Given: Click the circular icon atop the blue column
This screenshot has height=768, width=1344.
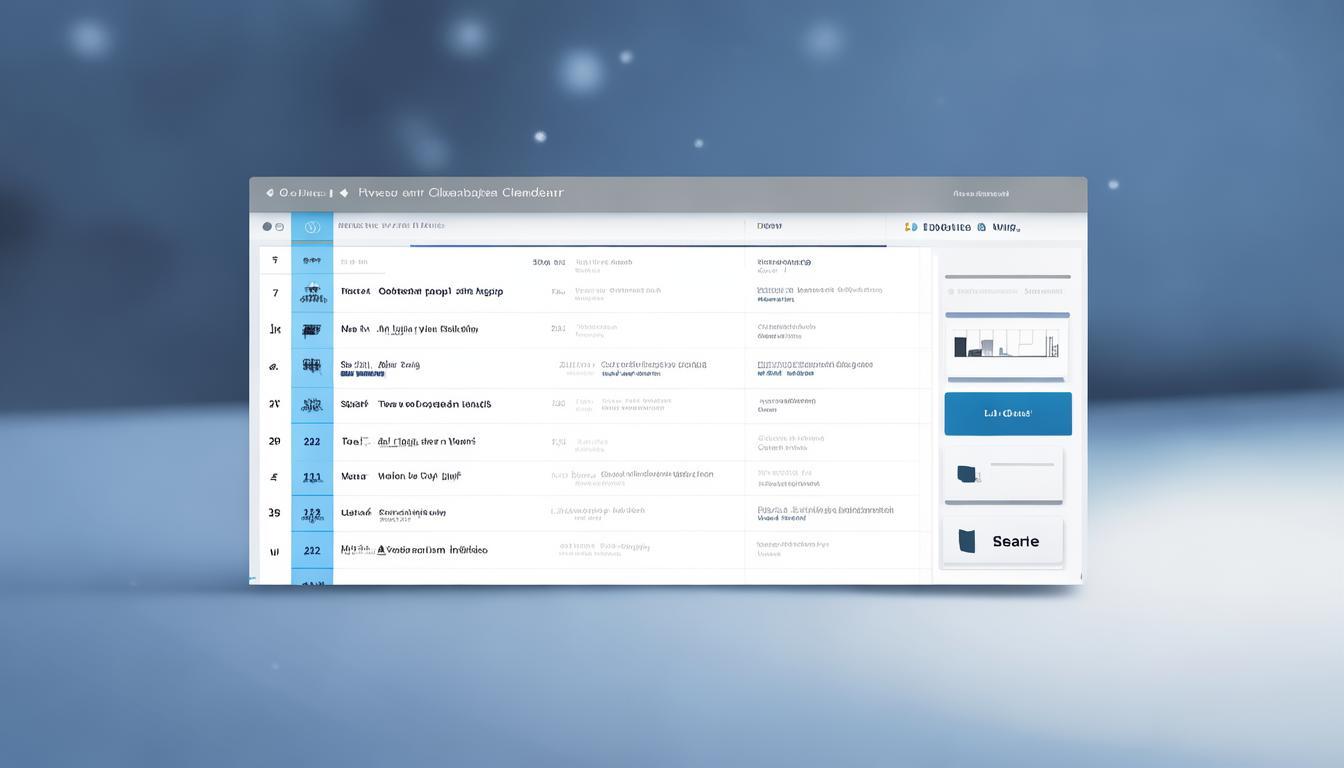Looking at the screenshot, I should pyautogui.click(x=312, y=227).
